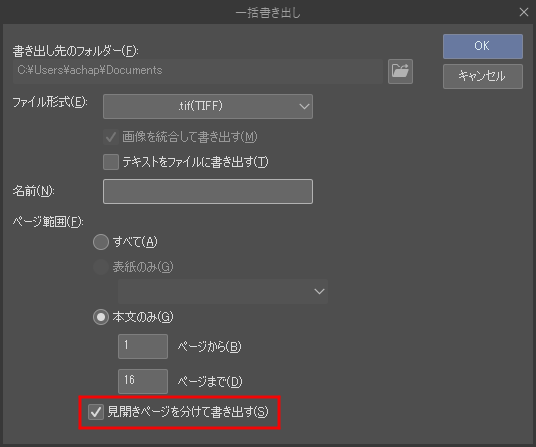Click the end page field showing 16

point(143,381)
